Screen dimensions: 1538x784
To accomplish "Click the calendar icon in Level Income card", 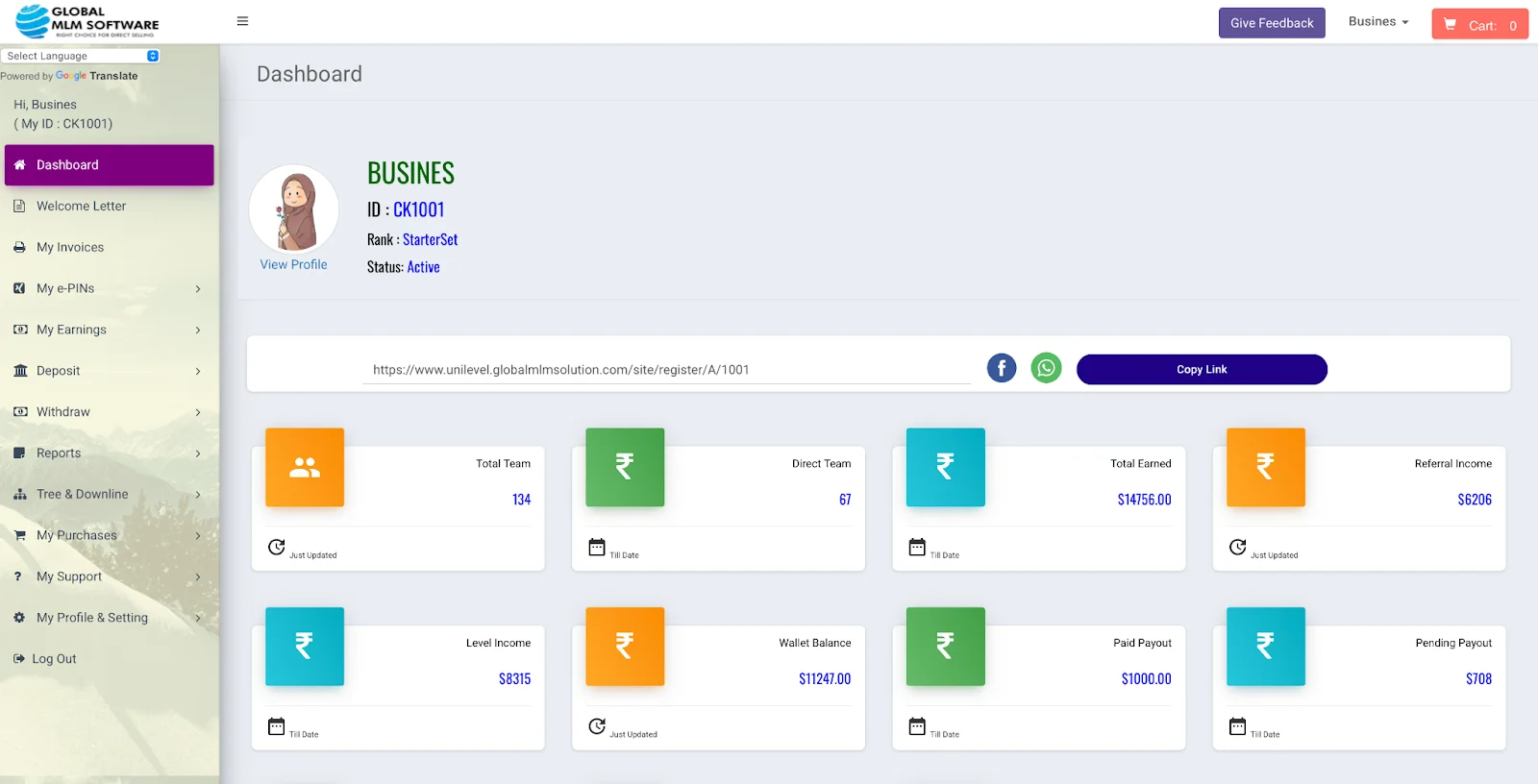I will coord(276,725).
